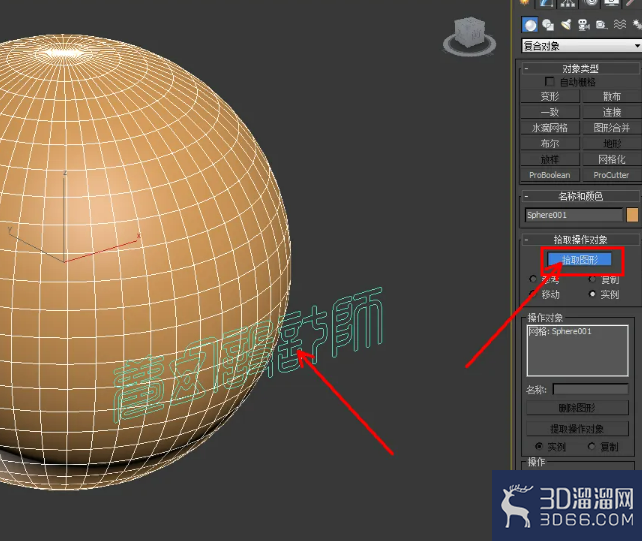642x541 pixels.
Task: Select the 实例 radio below 提取操作对象
Action: (539, 446)
